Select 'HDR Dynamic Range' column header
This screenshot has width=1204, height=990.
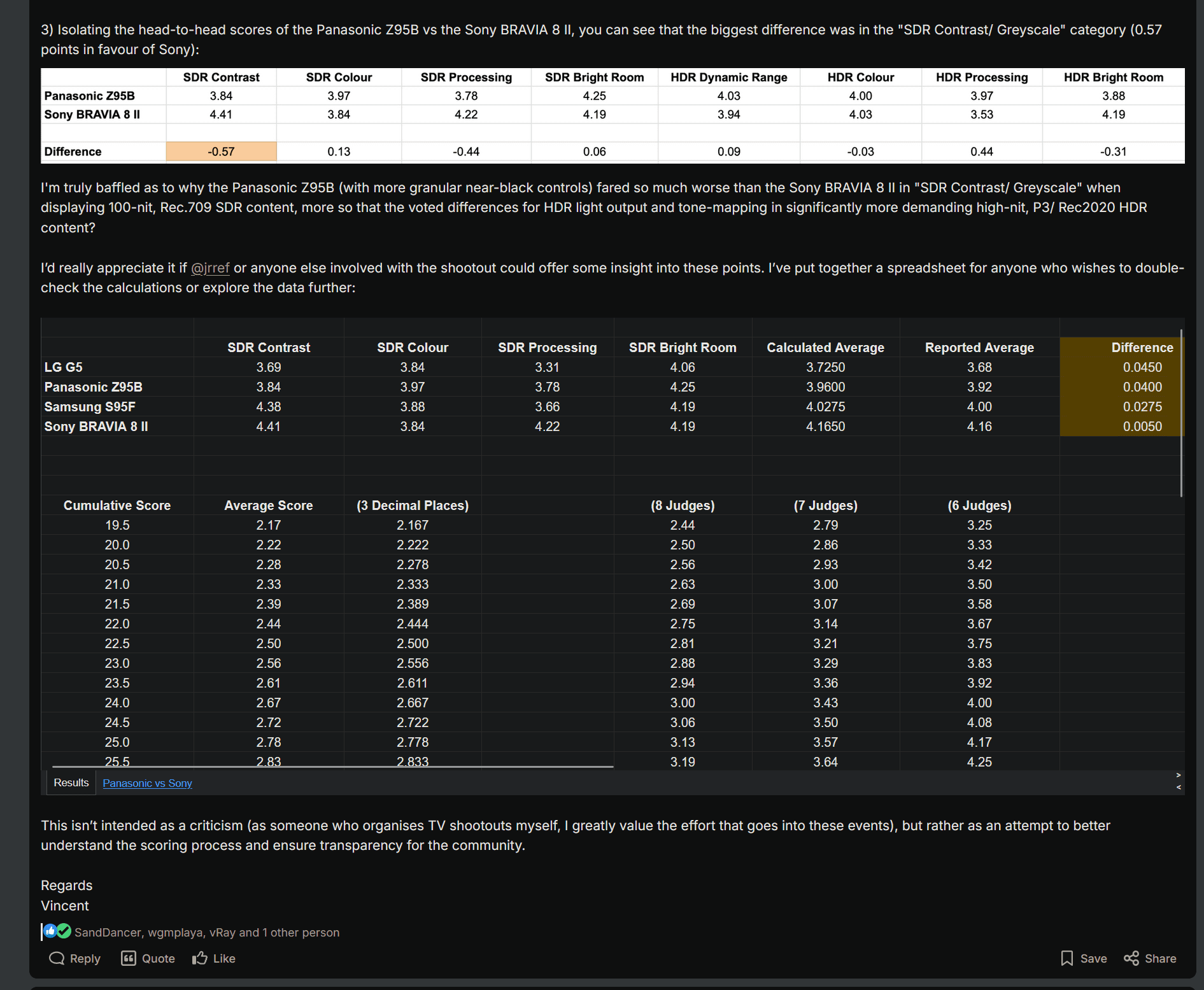click(x=728, y=77)
